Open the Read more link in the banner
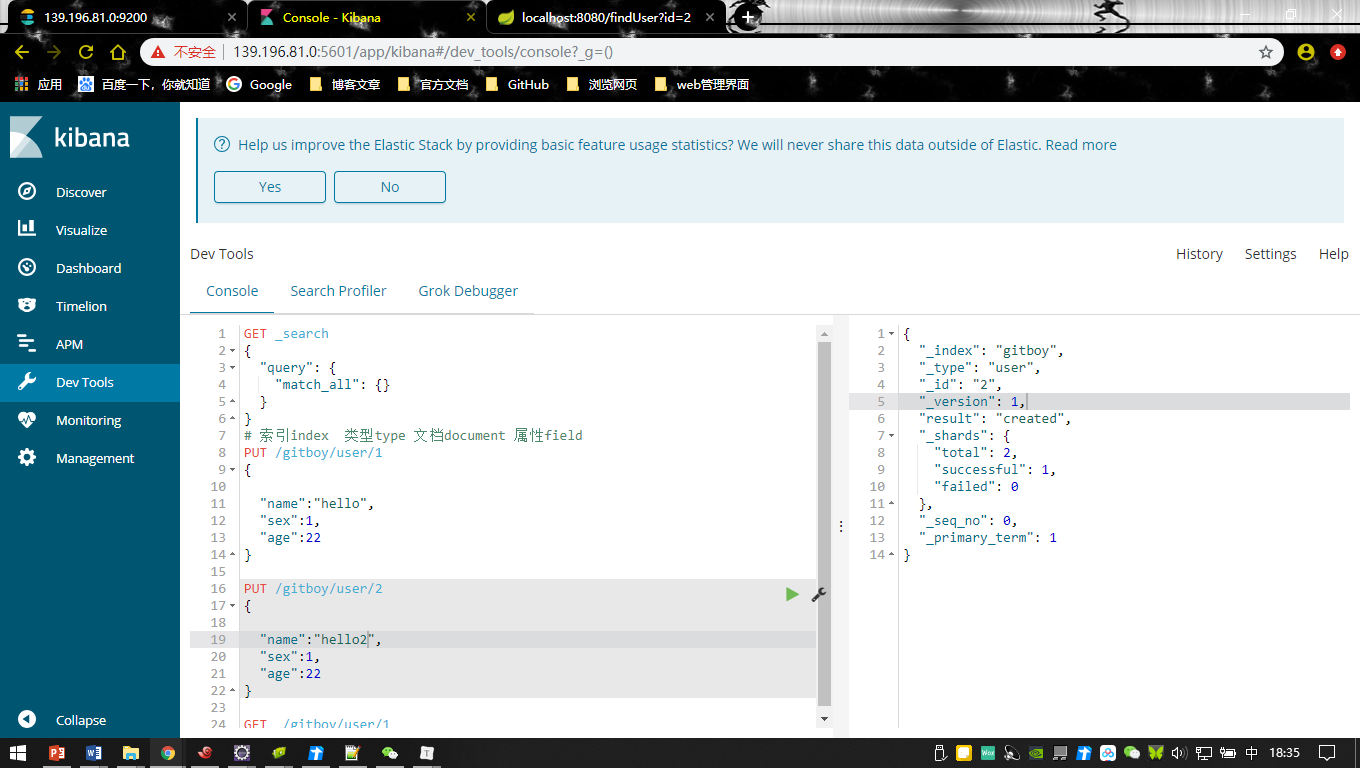Viewport: 1360px width, 768px height. [1081, 145]
